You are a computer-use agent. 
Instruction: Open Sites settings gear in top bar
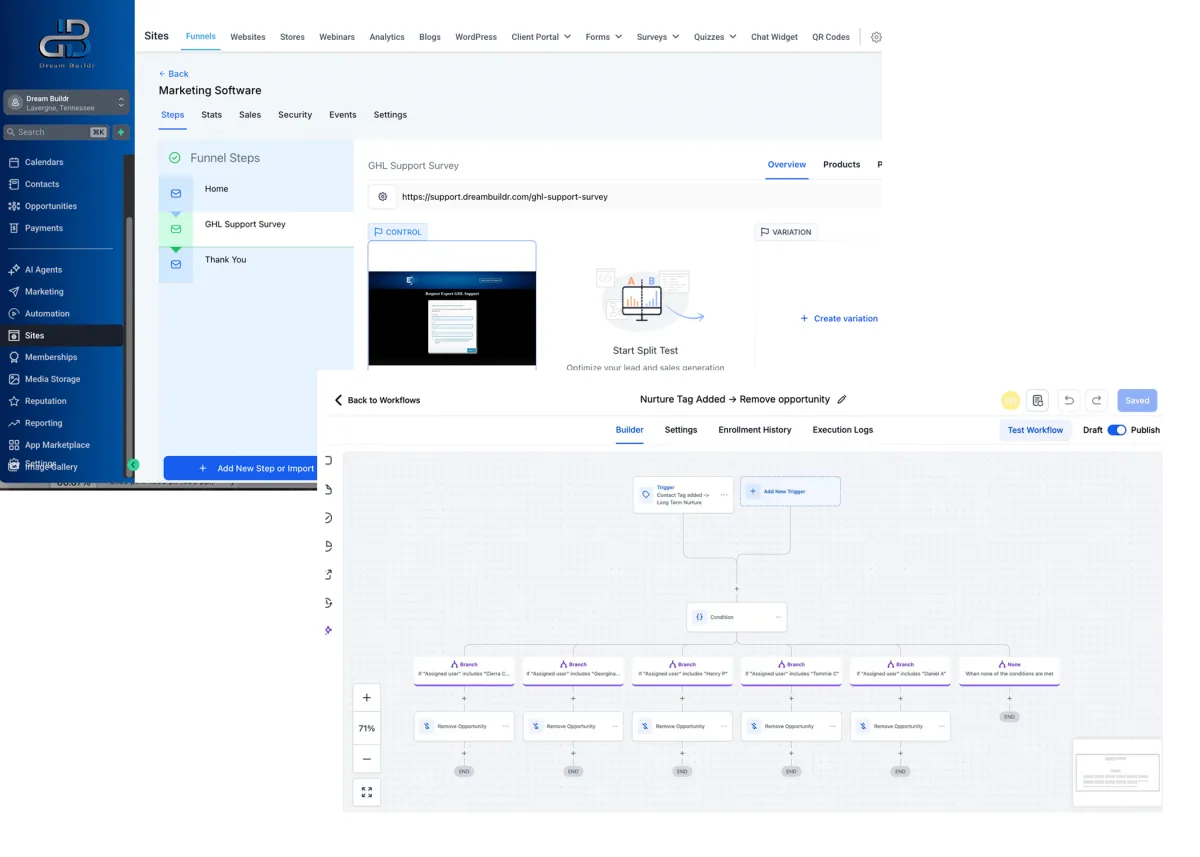click(876, 37)
